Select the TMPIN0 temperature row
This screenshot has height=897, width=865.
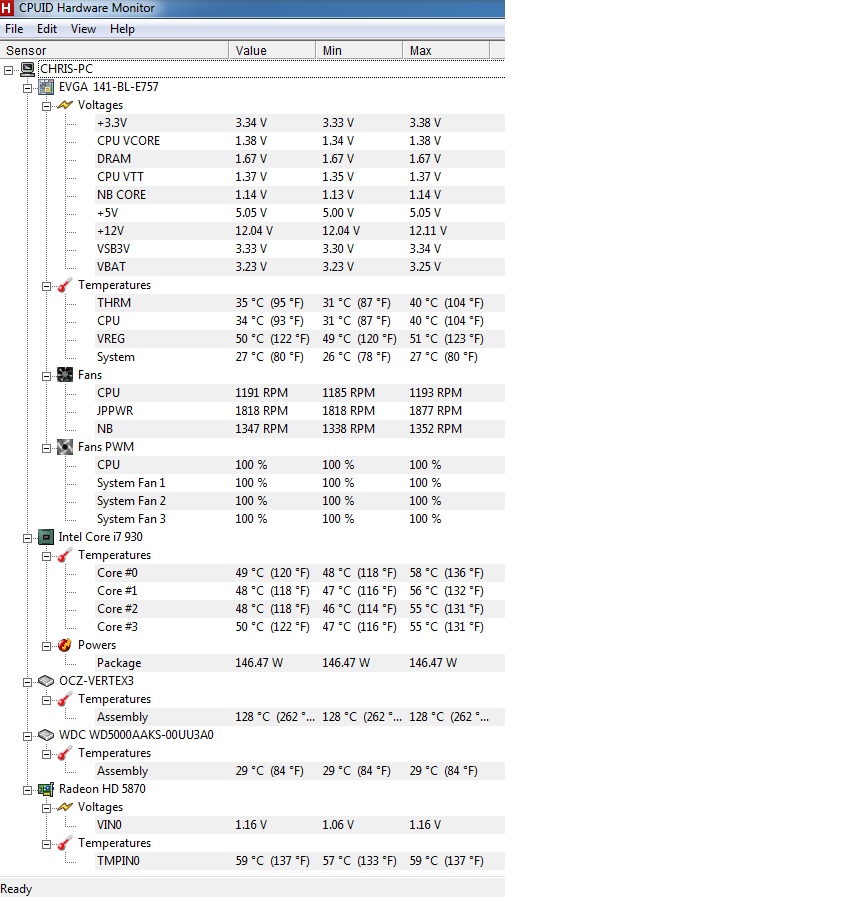pyautogui.click(x=300, y=861)
